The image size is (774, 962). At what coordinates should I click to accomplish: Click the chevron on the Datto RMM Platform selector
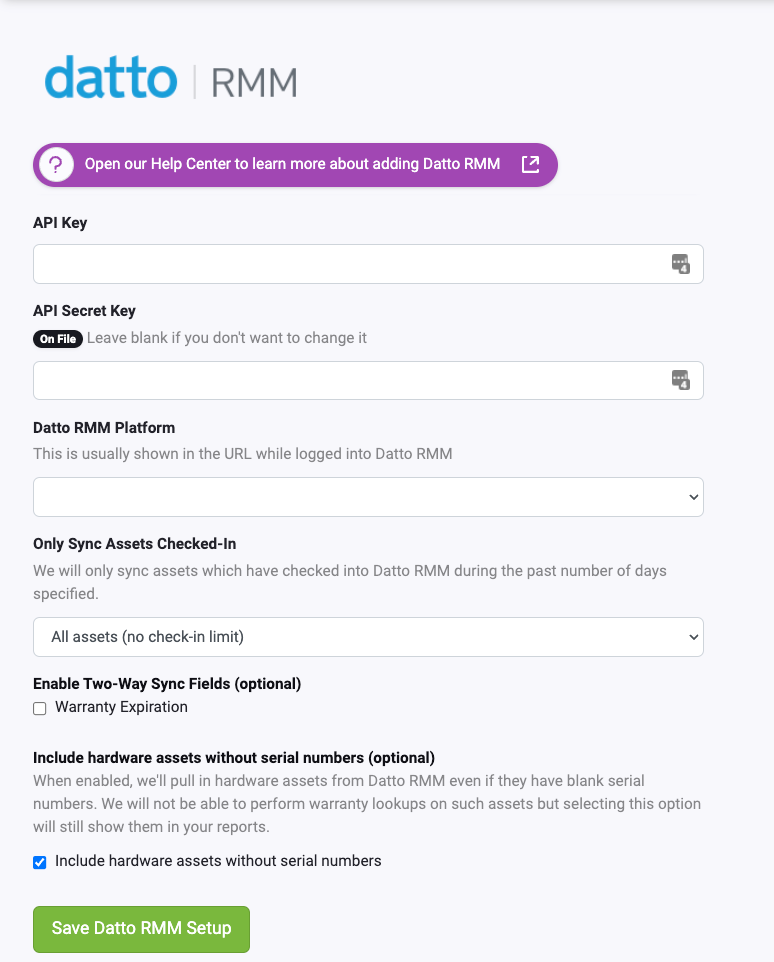[x=692, y=496]
